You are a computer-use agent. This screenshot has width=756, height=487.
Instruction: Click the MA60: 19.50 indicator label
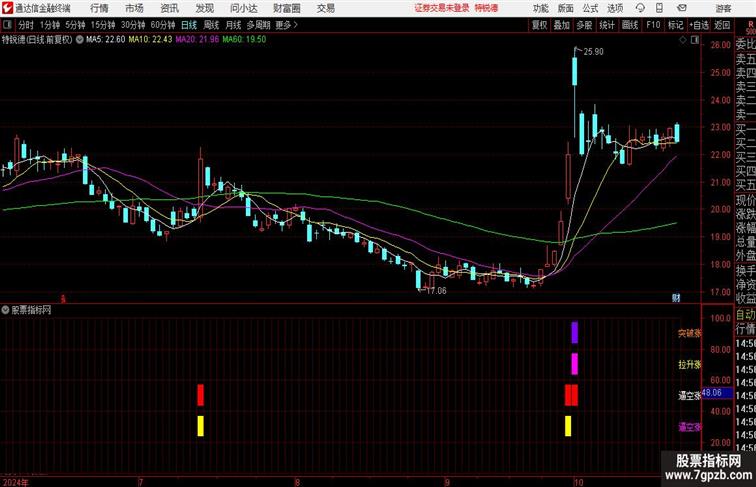tap(244, 40)
